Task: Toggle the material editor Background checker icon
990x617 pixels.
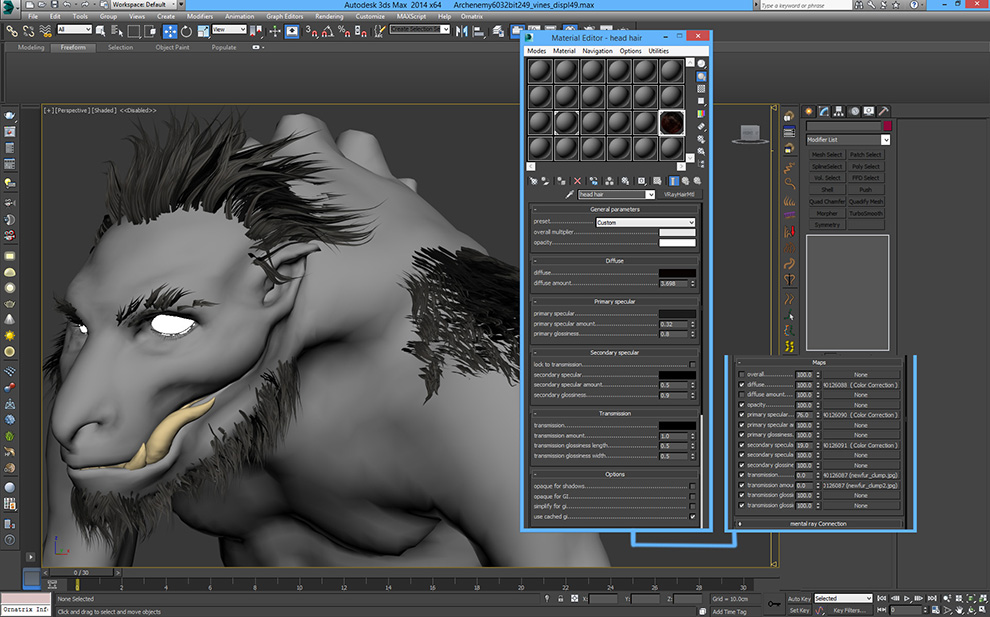Action: click(x=702, y=90)
